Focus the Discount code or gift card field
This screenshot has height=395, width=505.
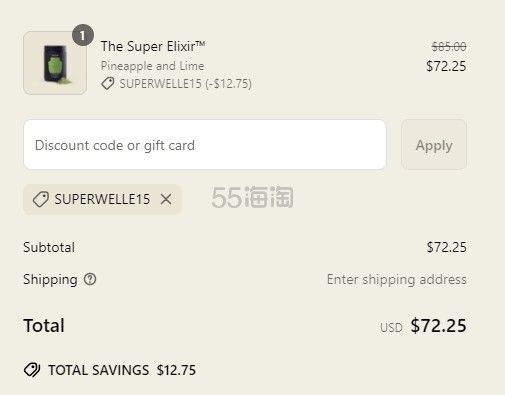tap(205, 145)
